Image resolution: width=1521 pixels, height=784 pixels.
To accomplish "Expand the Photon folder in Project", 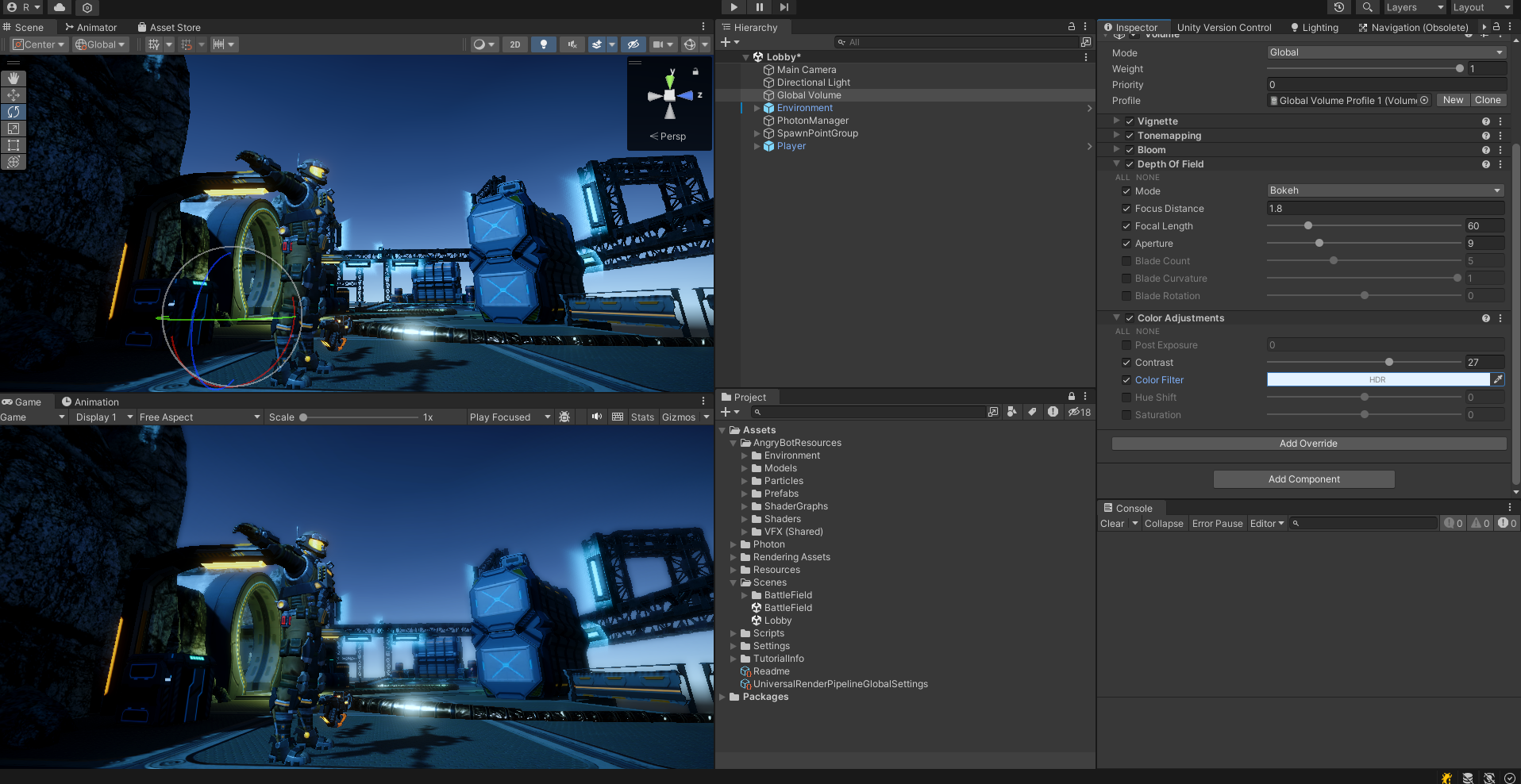I will [x=734, y=544].
